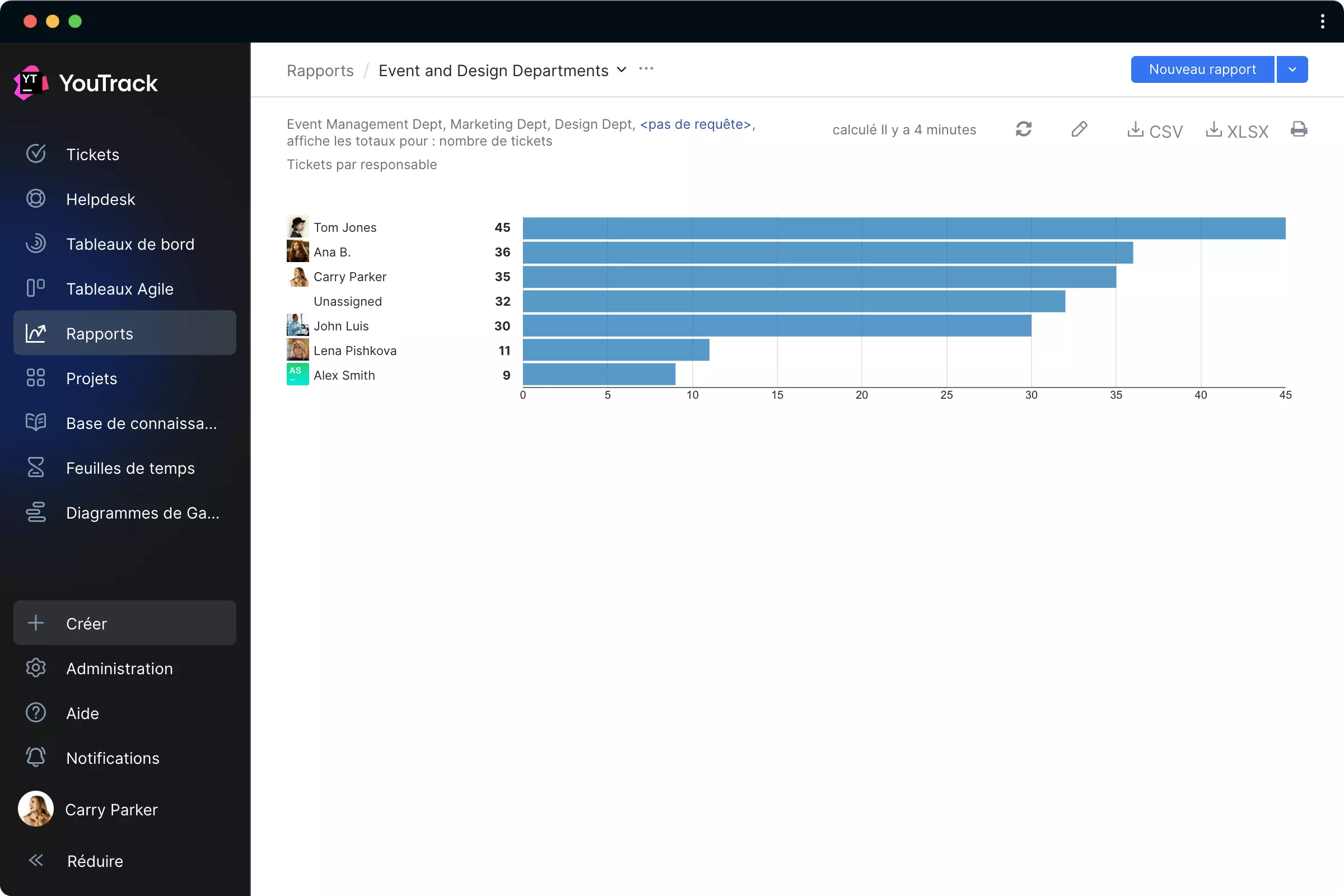
Task: Open the Tickets section
Action: click(92, 153)
